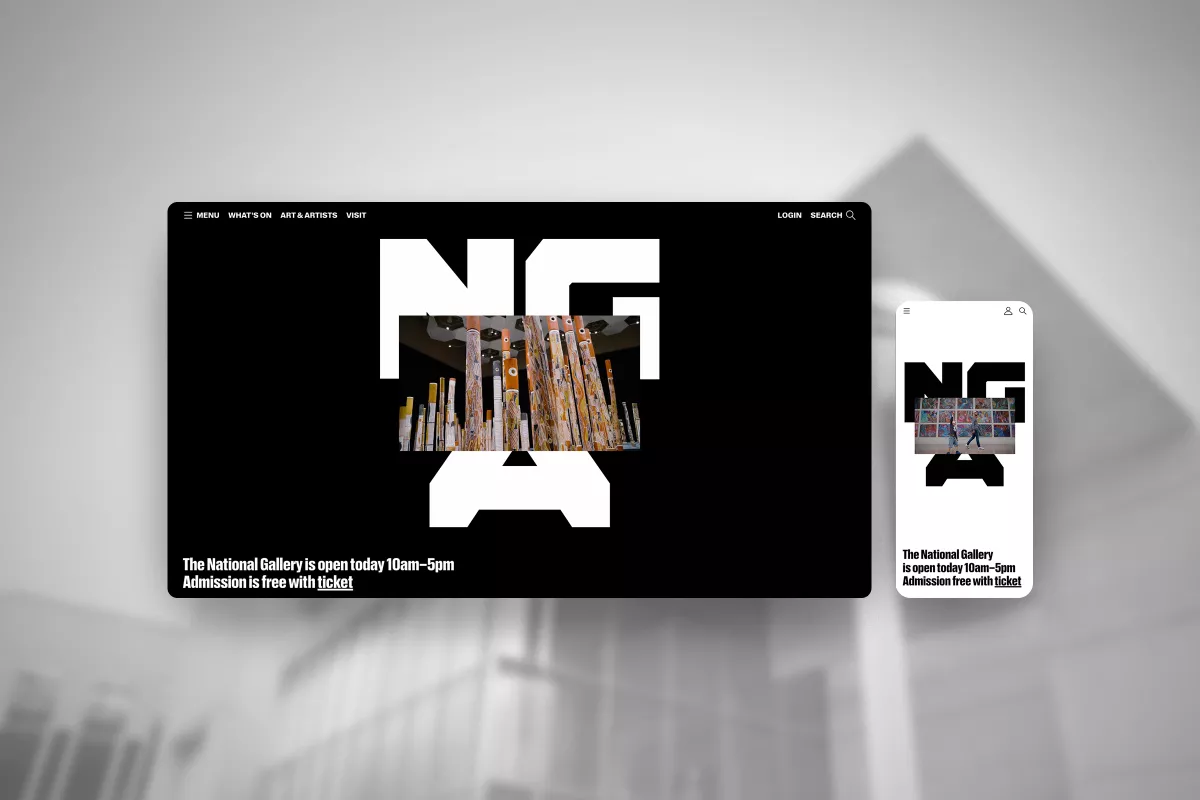Follow the mobile "ticket" admission link

point(1008,581)
